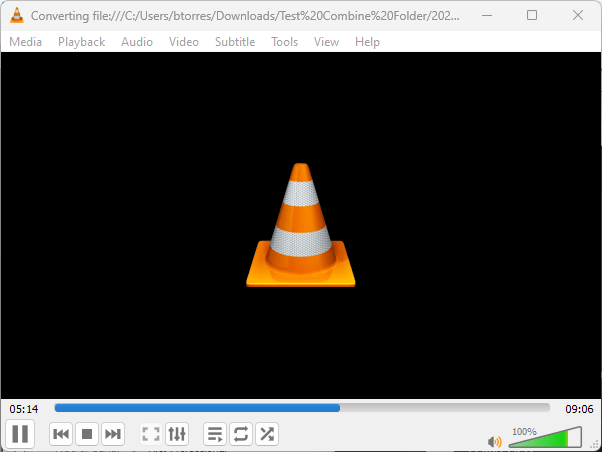This screenshot has width=602, height=452.
Task: Click the total time 09:06 label
Action: 579,409
